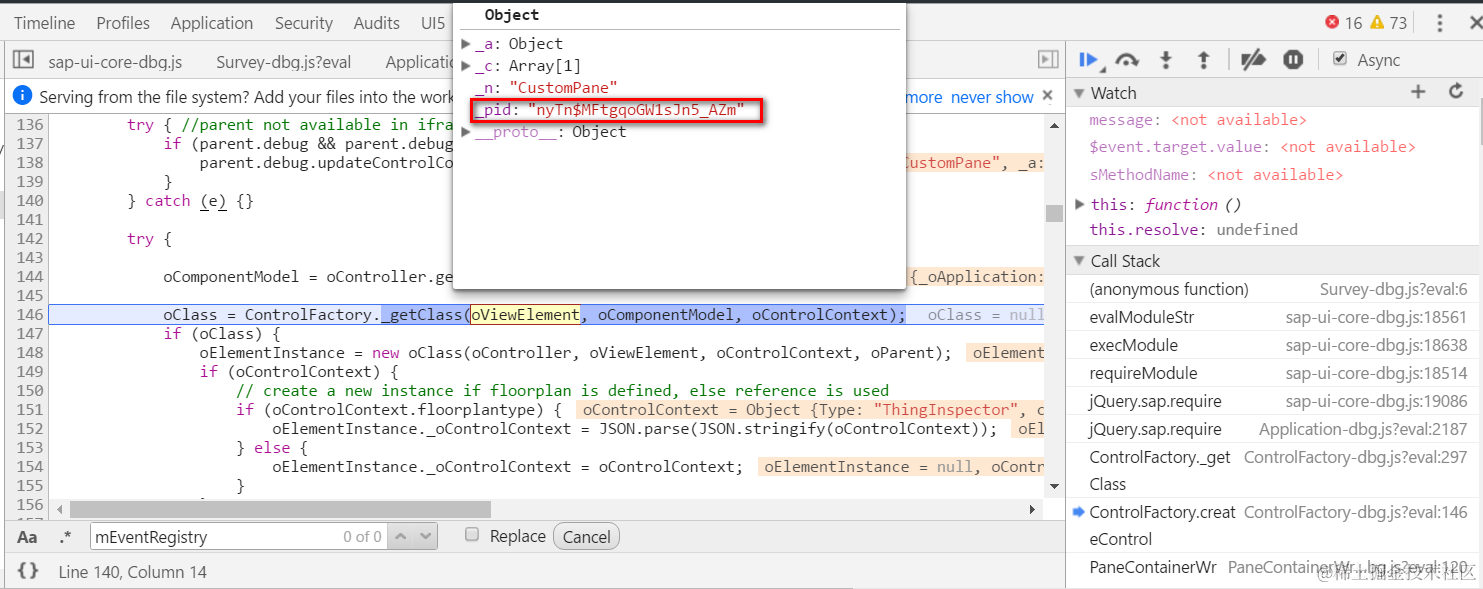Image resolution: width=1483 pixels, height=589 pixels.
Task: Click the yellow warning count icon
Action: pos(1377,22)
